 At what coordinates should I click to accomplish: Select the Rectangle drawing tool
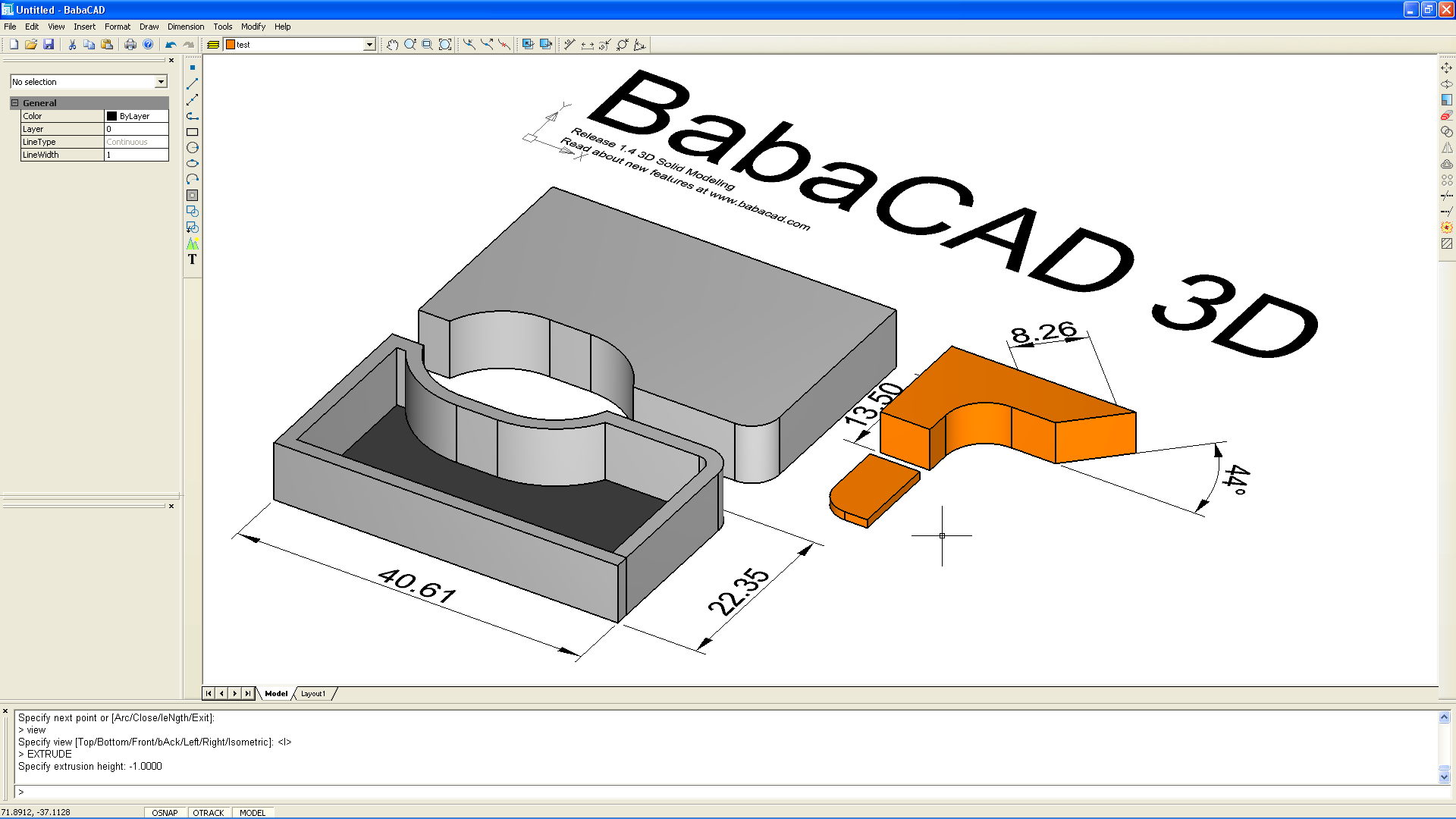[193, 132]
